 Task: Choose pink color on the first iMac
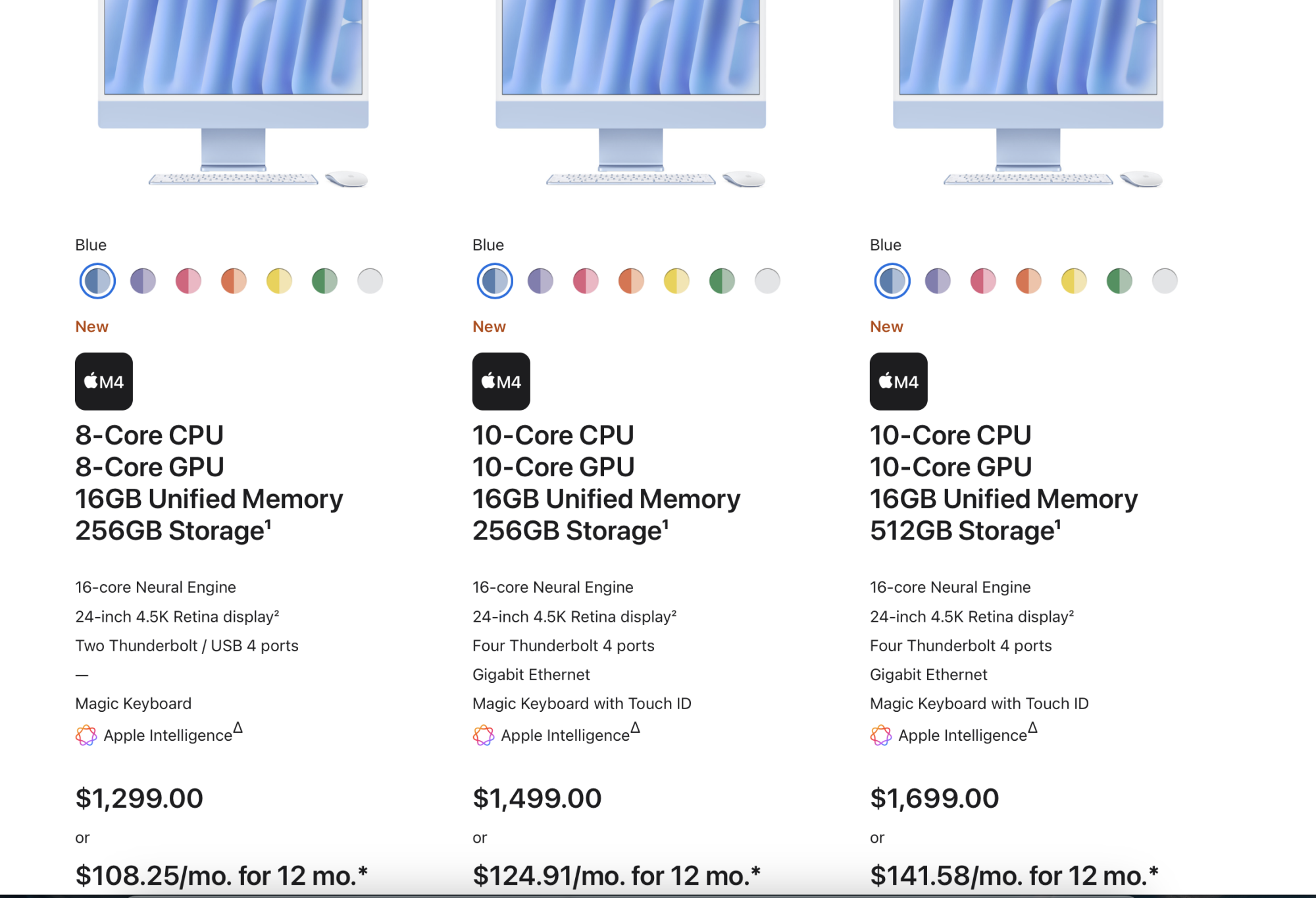point(188,281)
